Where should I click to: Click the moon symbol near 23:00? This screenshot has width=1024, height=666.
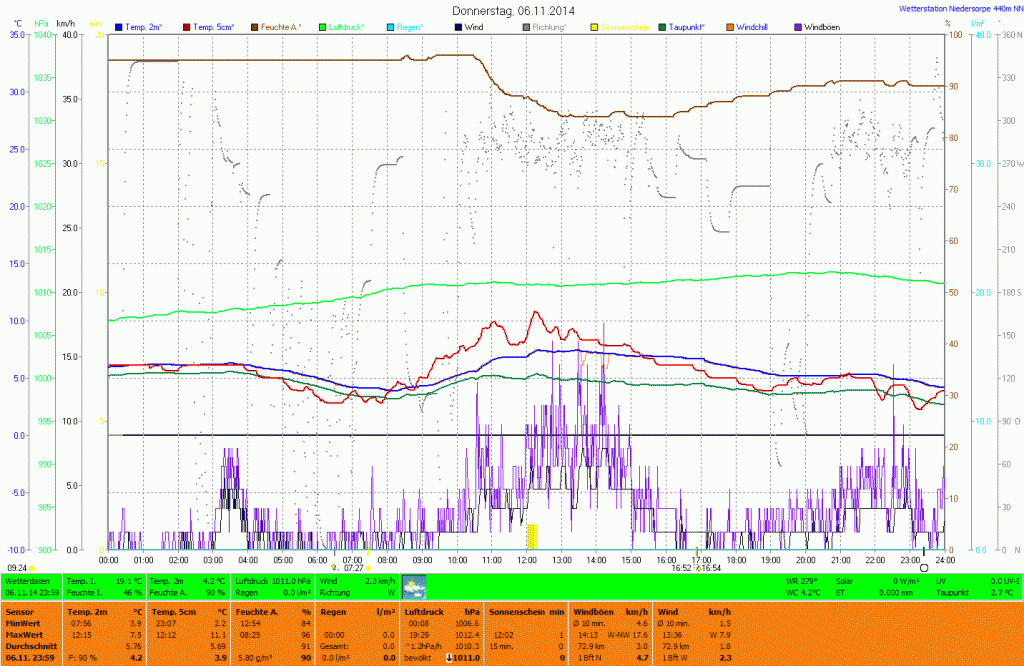click(924, 567)
